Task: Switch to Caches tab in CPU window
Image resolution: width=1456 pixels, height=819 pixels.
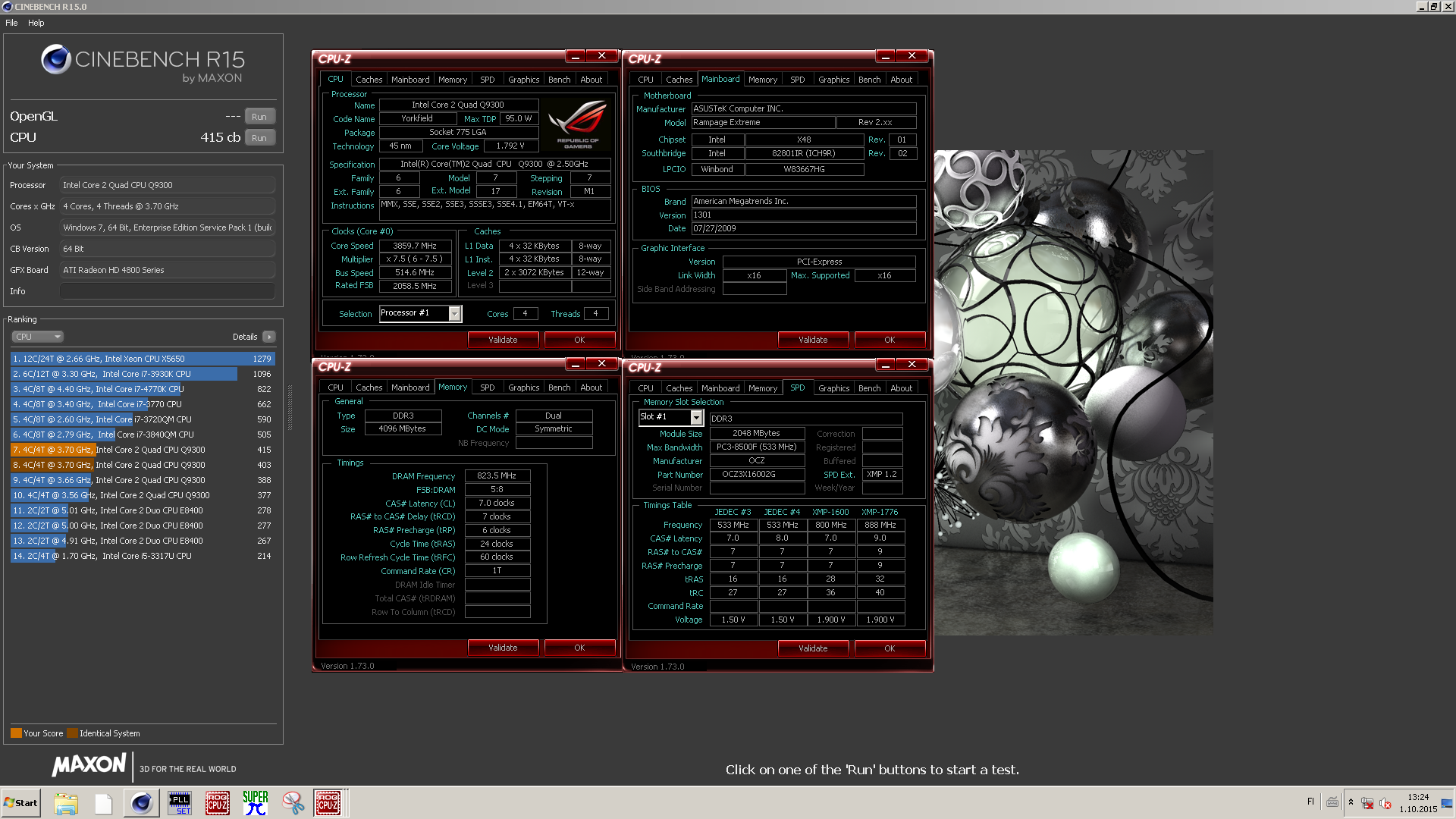Action: click(369, 80)
